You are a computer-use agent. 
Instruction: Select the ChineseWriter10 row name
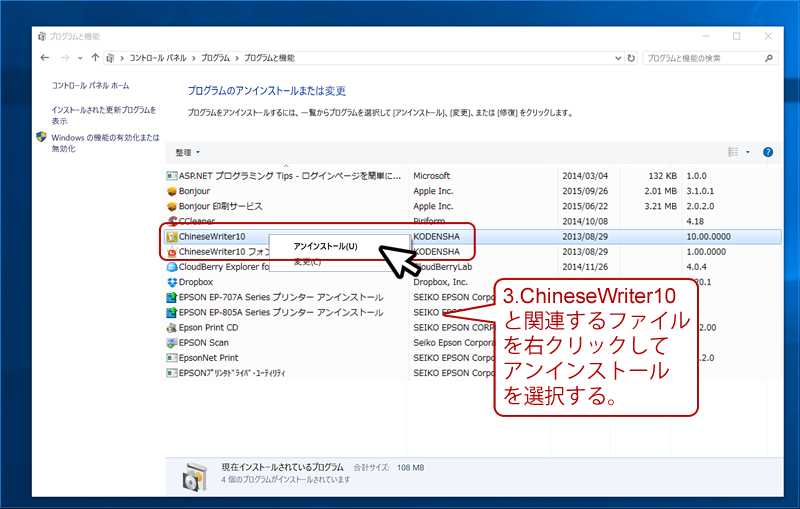[212, 237]
